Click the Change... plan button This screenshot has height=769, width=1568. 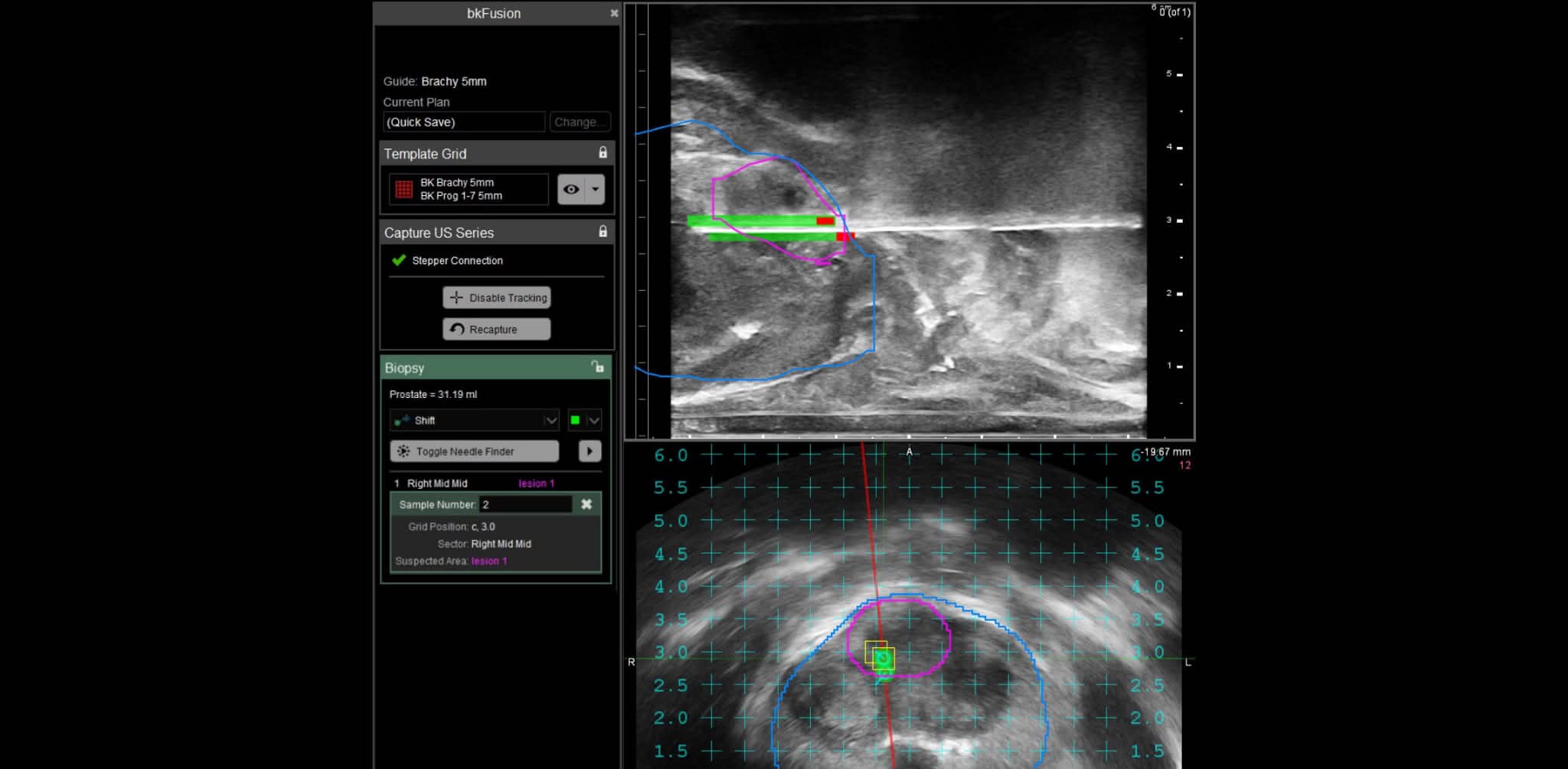point(580,122)
